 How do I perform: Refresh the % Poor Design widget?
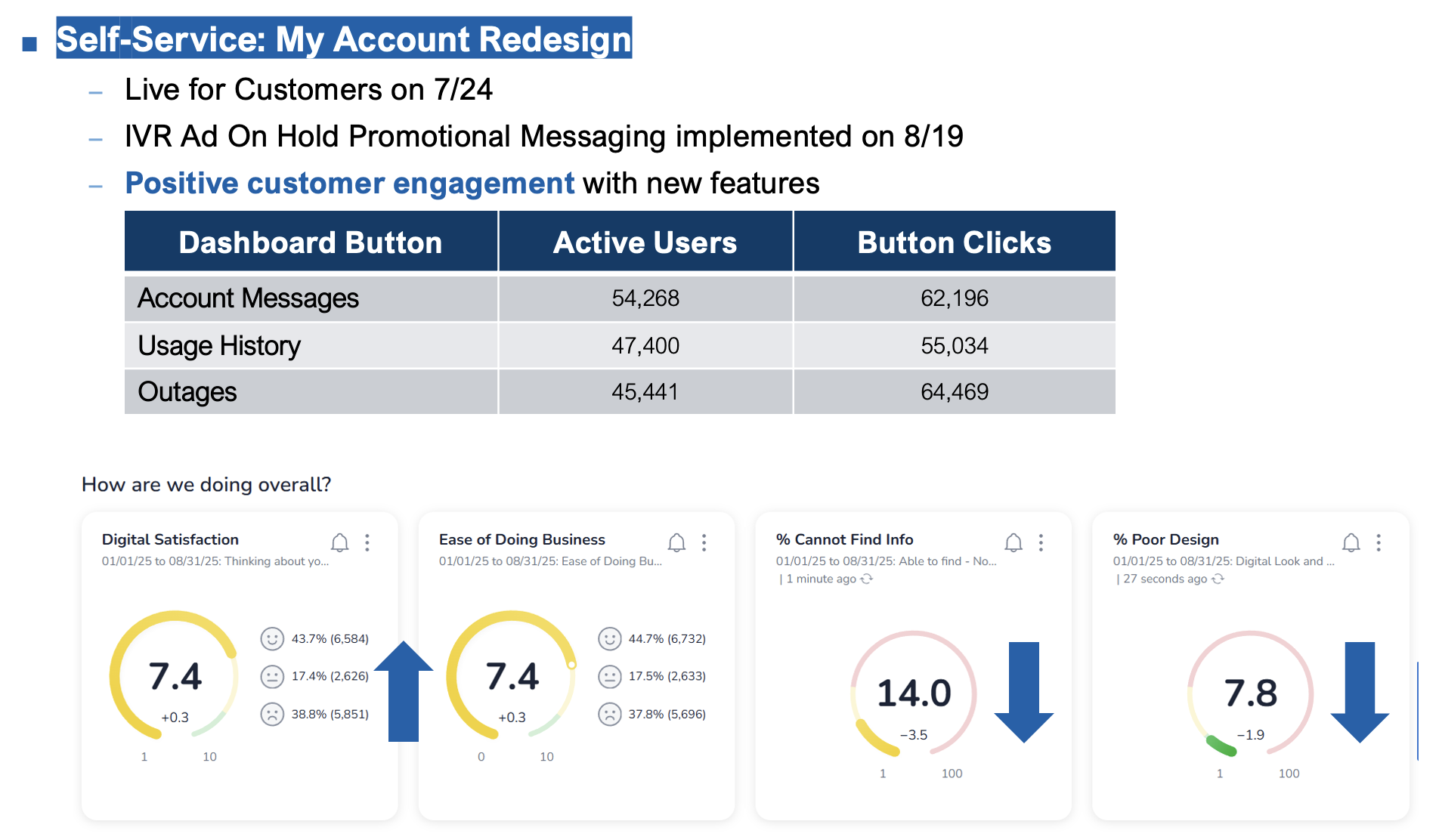coord(1218,579)
